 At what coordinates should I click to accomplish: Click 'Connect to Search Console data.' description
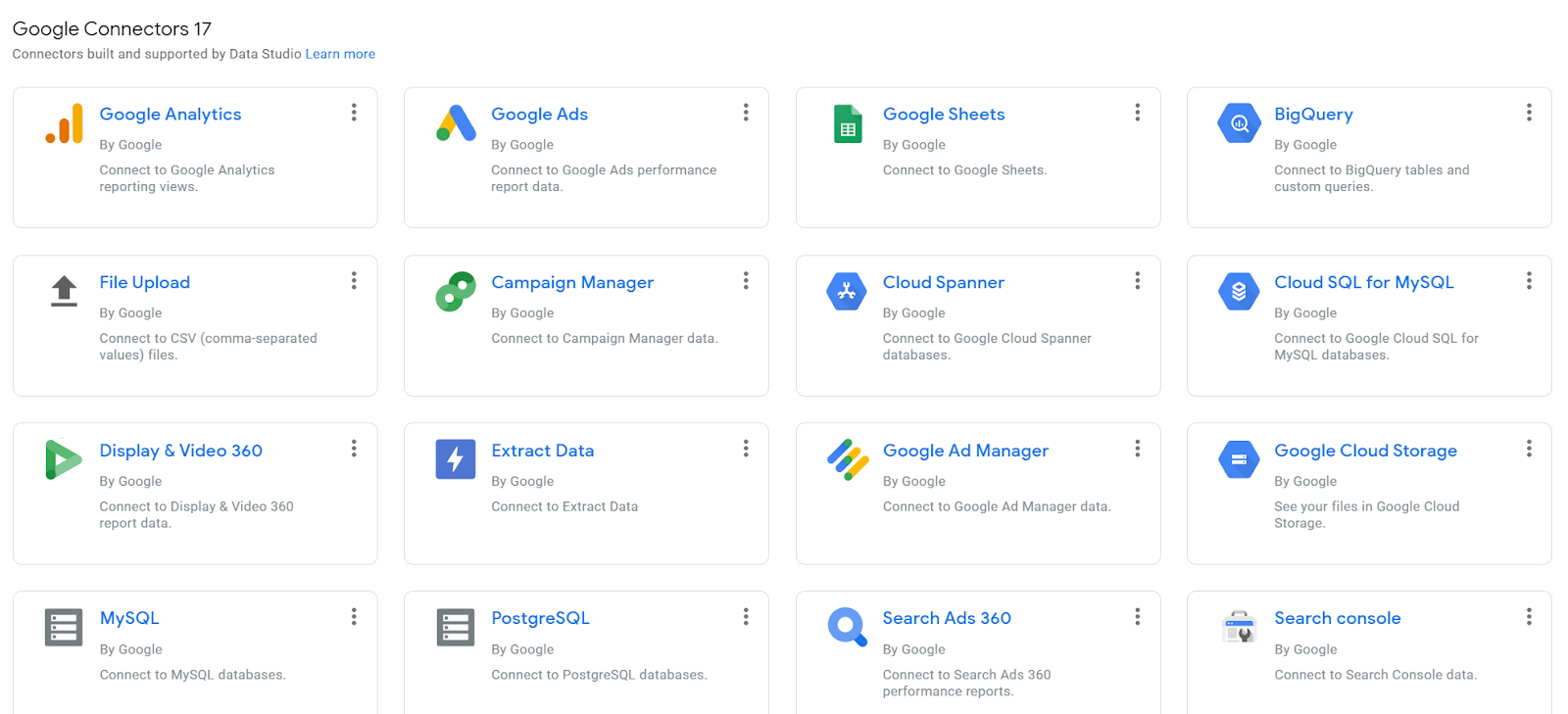(1375, 676)
